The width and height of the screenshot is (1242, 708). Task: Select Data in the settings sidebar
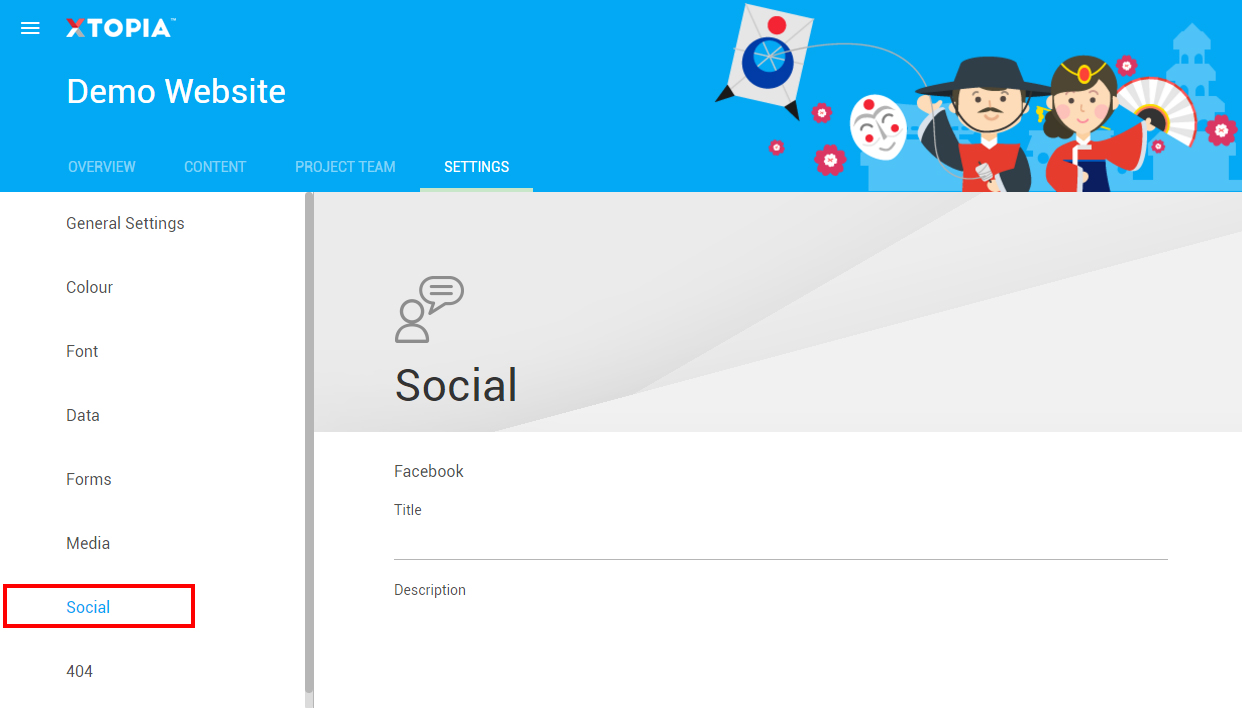(83, 415)
